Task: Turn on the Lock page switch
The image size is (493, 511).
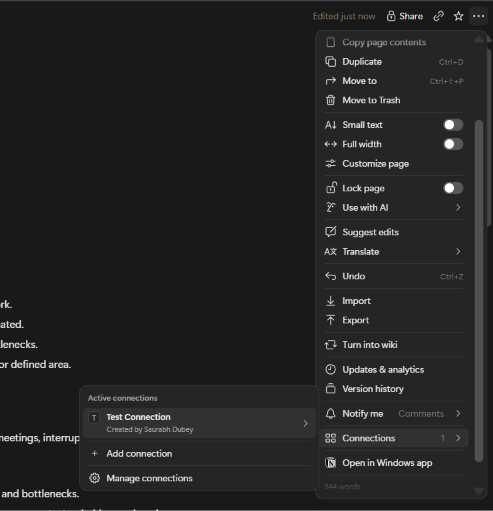Action: pyautogui.click(x=453, y=188)
